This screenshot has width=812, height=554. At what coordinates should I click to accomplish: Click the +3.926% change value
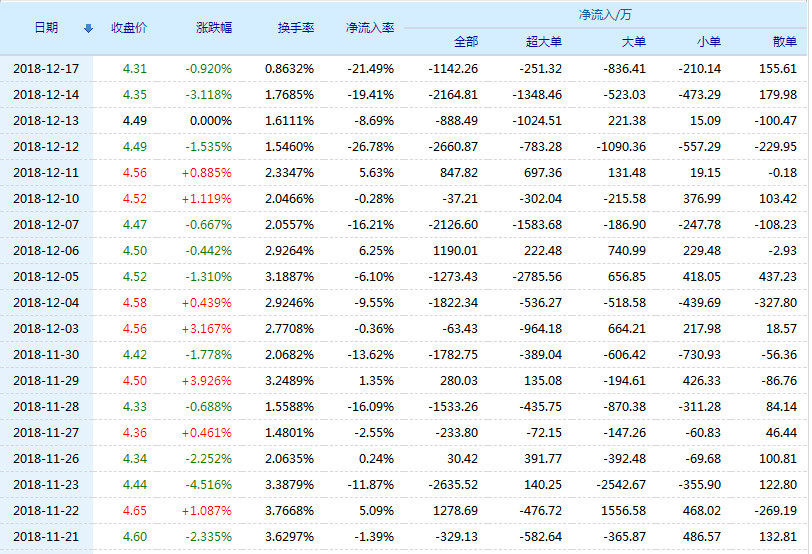207,381
